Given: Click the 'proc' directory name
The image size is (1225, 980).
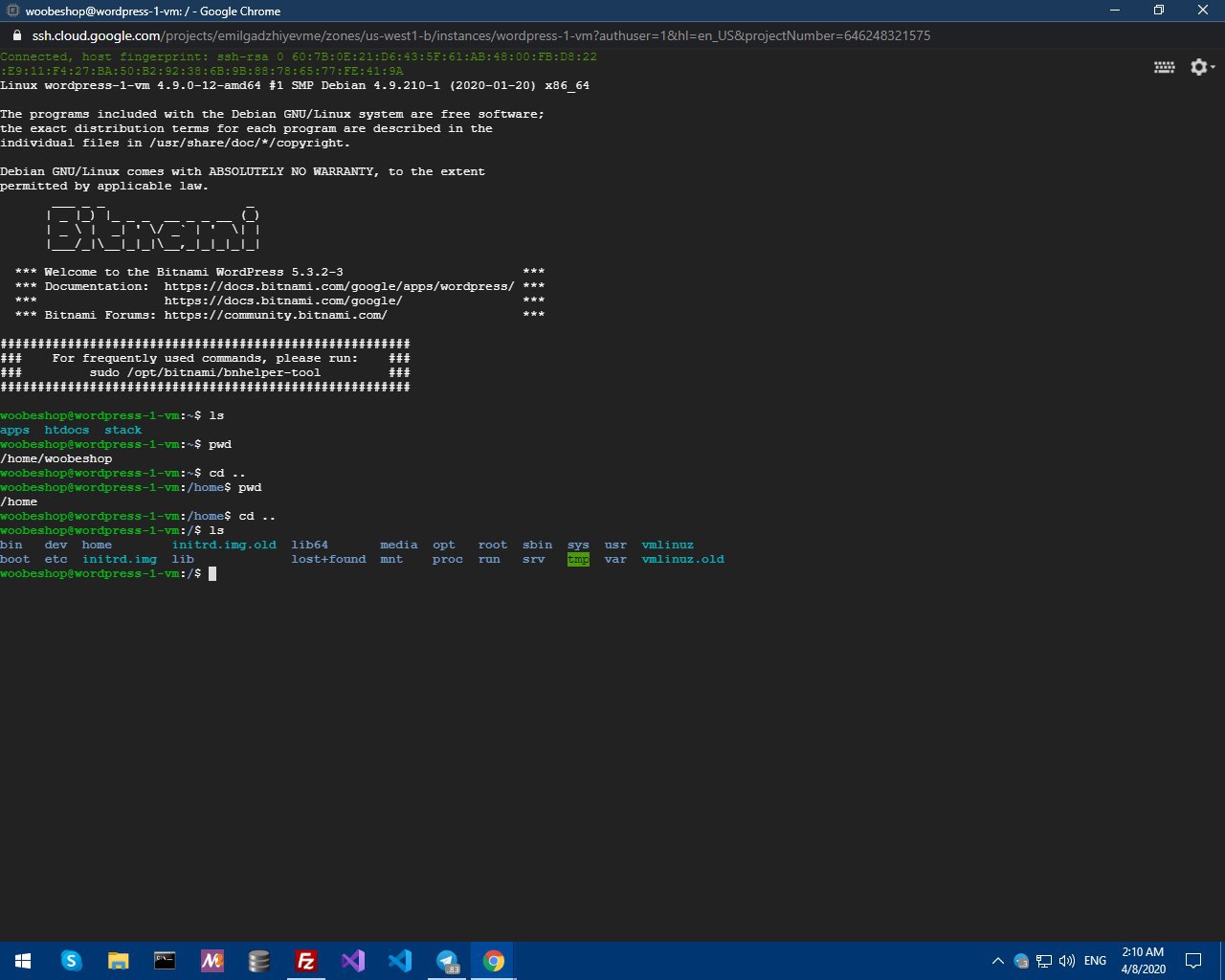Looking at the screenshot, I should (x=448, y=559).
